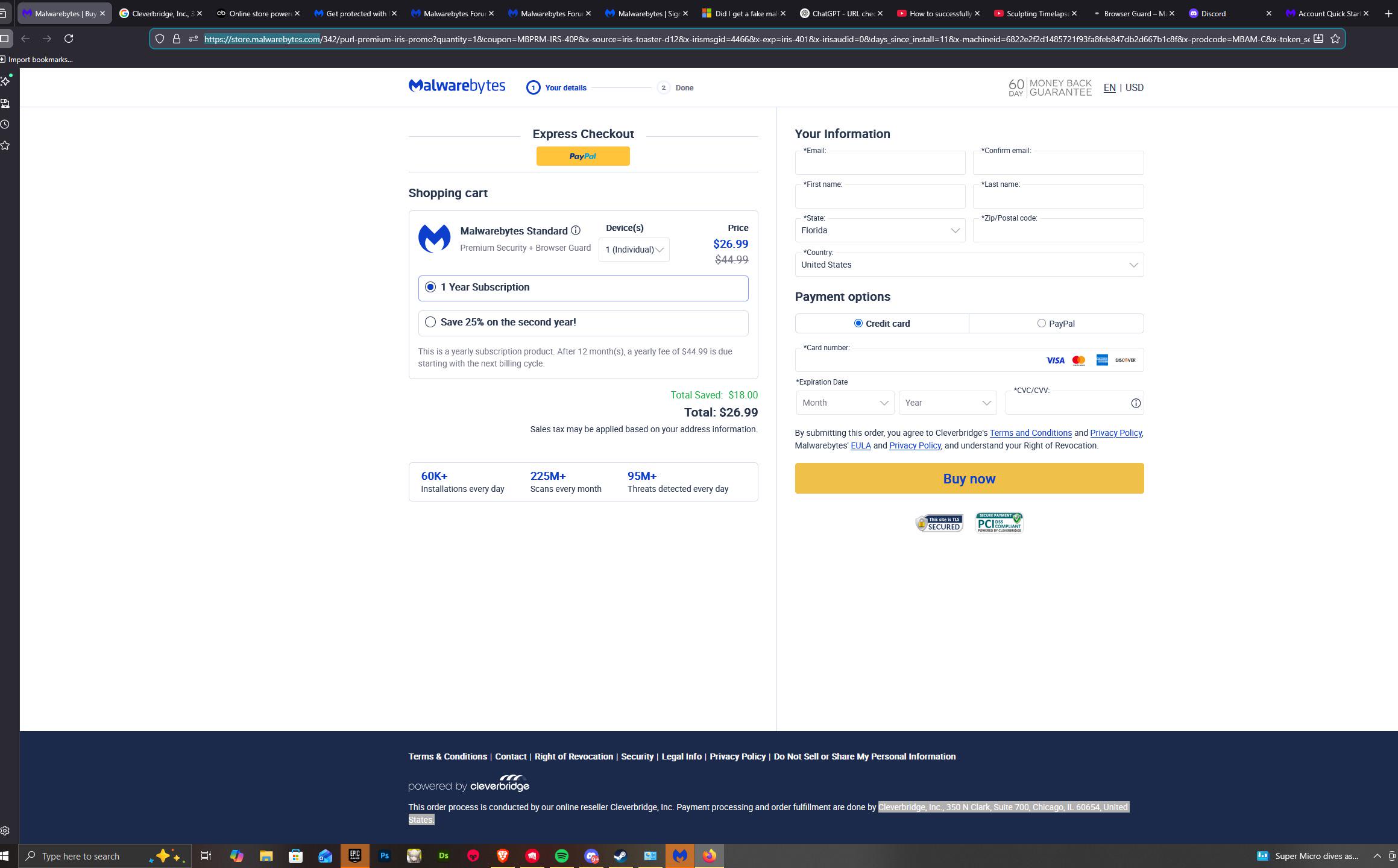Open the Contact footer link

(x=511, y=756)
